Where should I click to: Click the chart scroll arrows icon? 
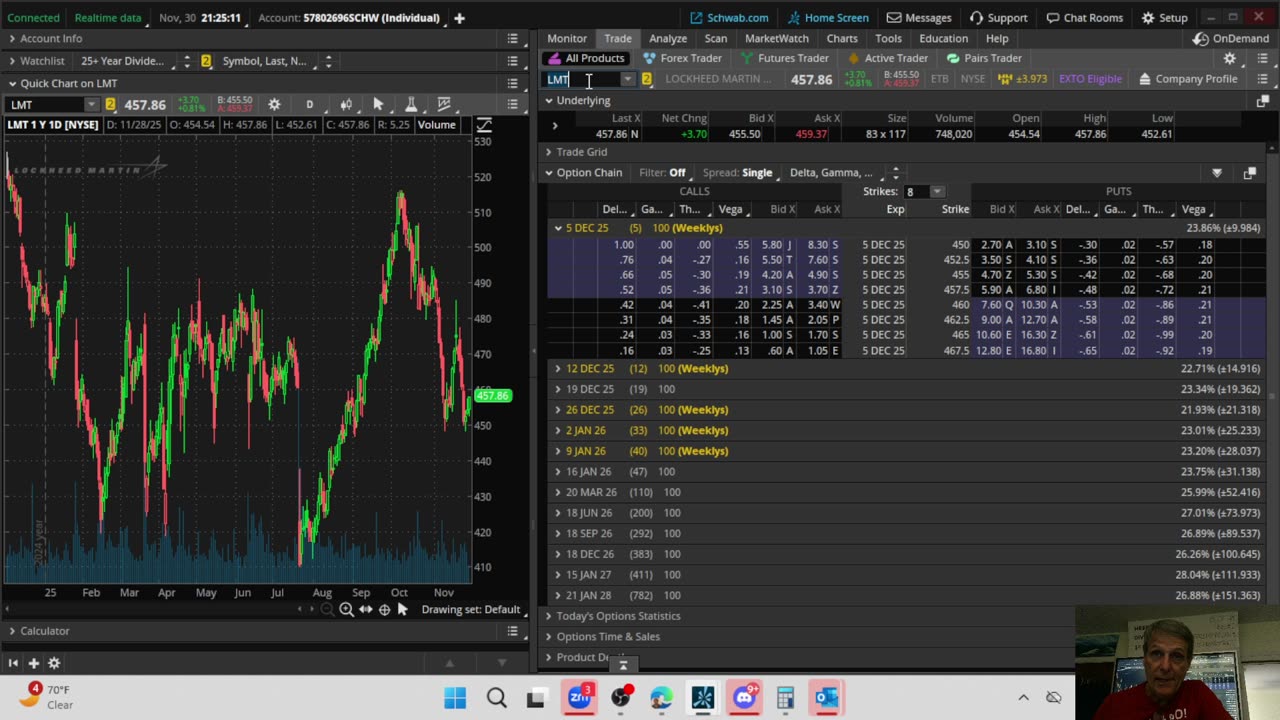366,609
